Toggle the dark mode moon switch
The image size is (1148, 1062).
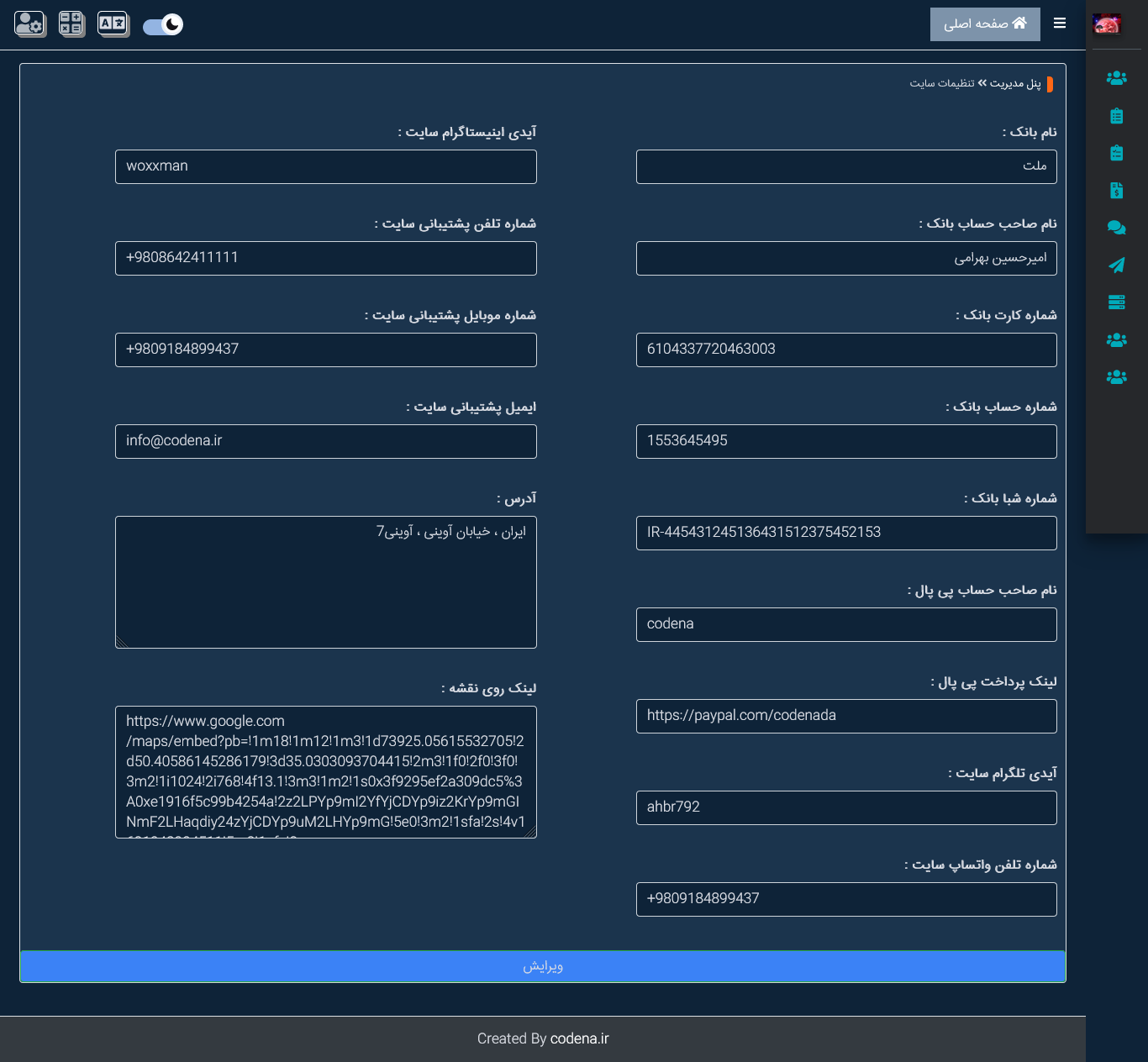tap(163, 25)
